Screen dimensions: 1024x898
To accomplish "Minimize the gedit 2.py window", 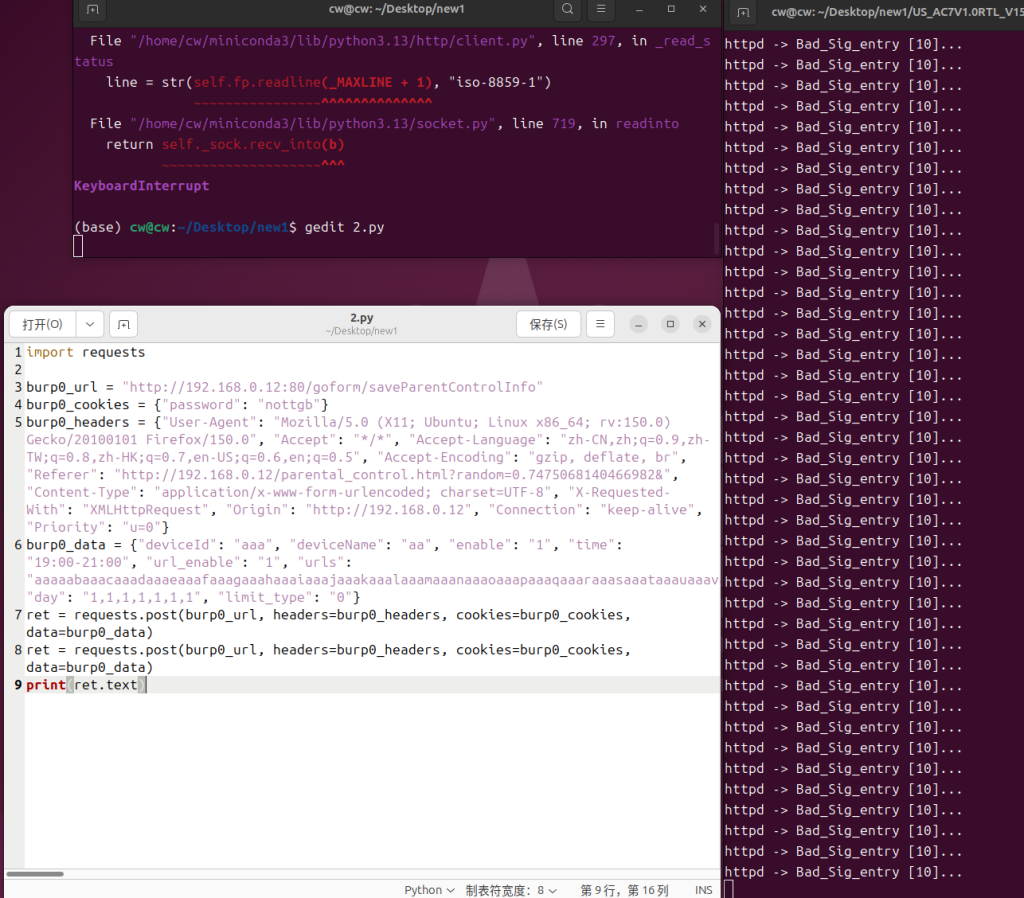I will 639,324.
